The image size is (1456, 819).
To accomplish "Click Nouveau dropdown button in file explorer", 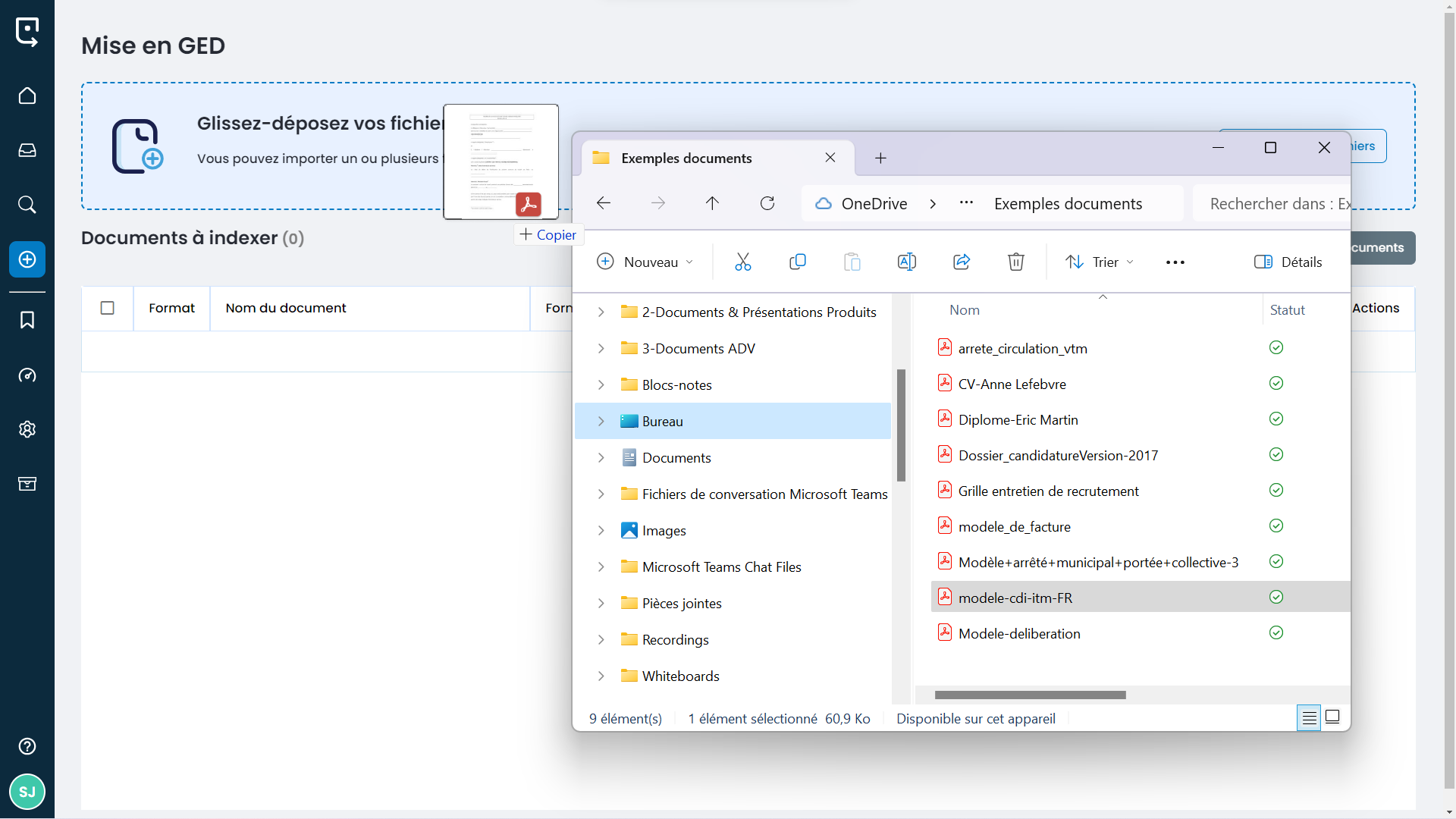I will click(644, 262).
